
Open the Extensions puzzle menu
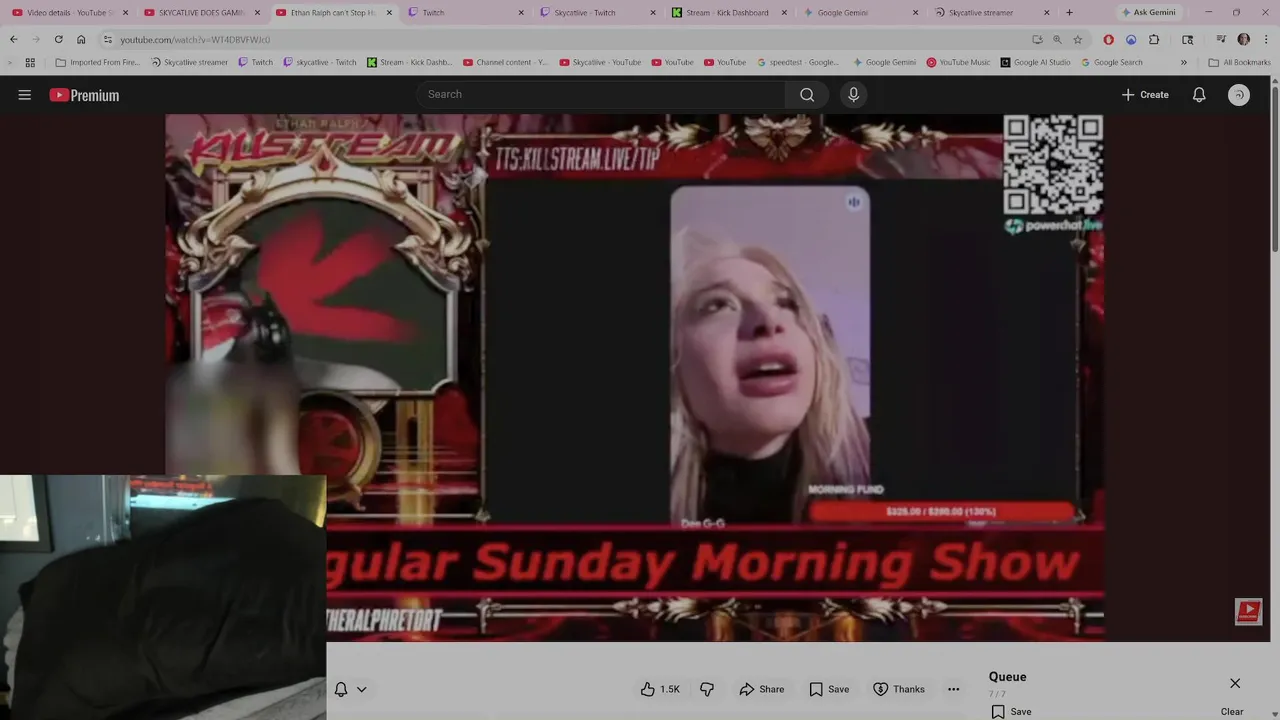pos(1154,39)
